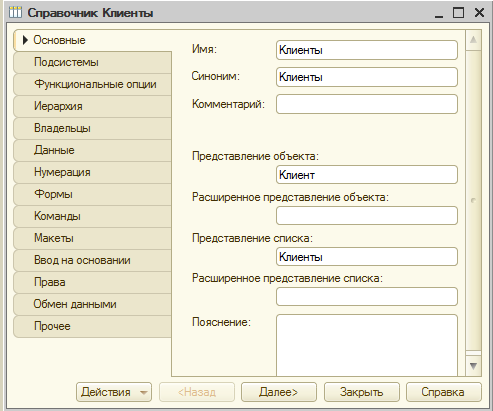Image resolution: width=493 pixels, height=411 pixels.
Task: Click the catalog window title icon
Action: pos(15,13)
